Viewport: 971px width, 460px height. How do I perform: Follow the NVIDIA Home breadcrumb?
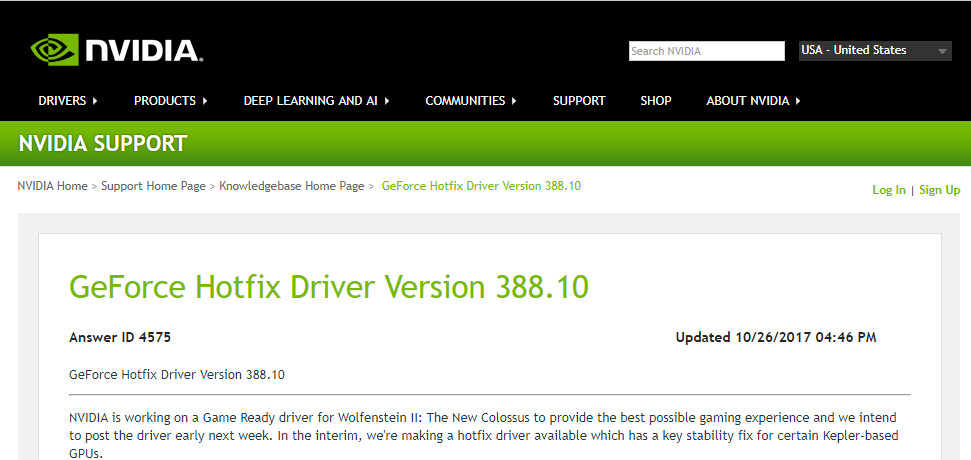53,186
